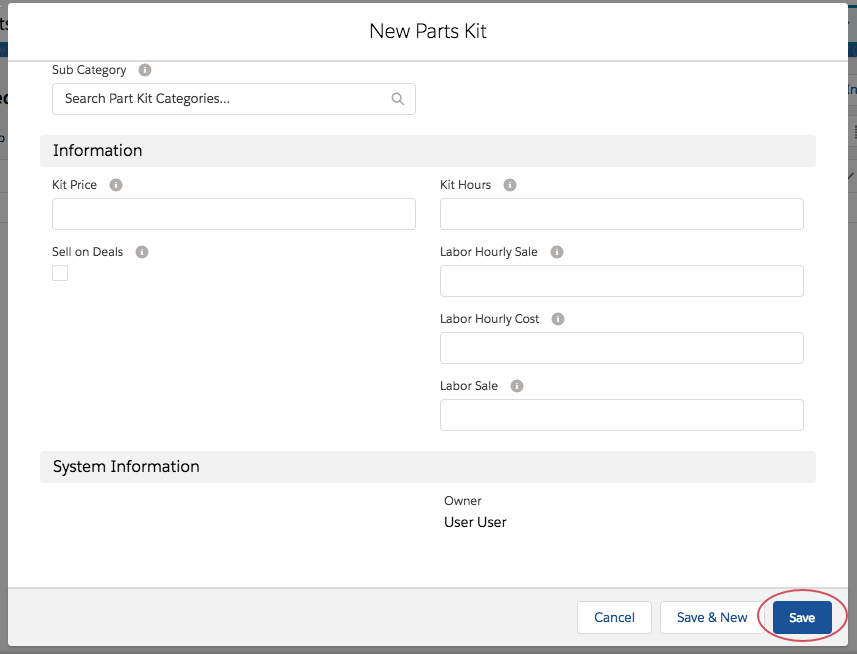
Task: Show help for Kit Hours
Action: click(510, 185)
